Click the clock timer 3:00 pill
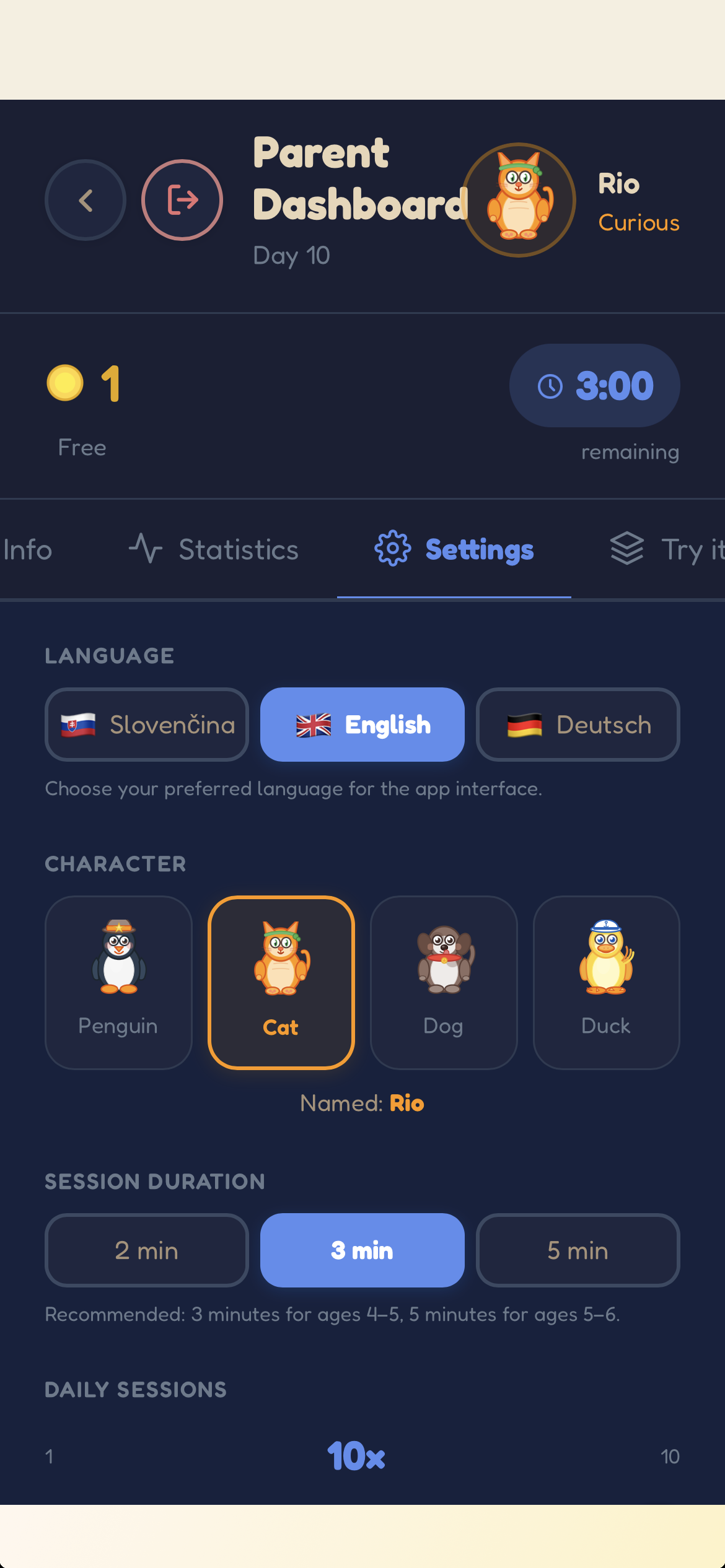This screenshot has width=725, height=1568. [x=595, y=385]
